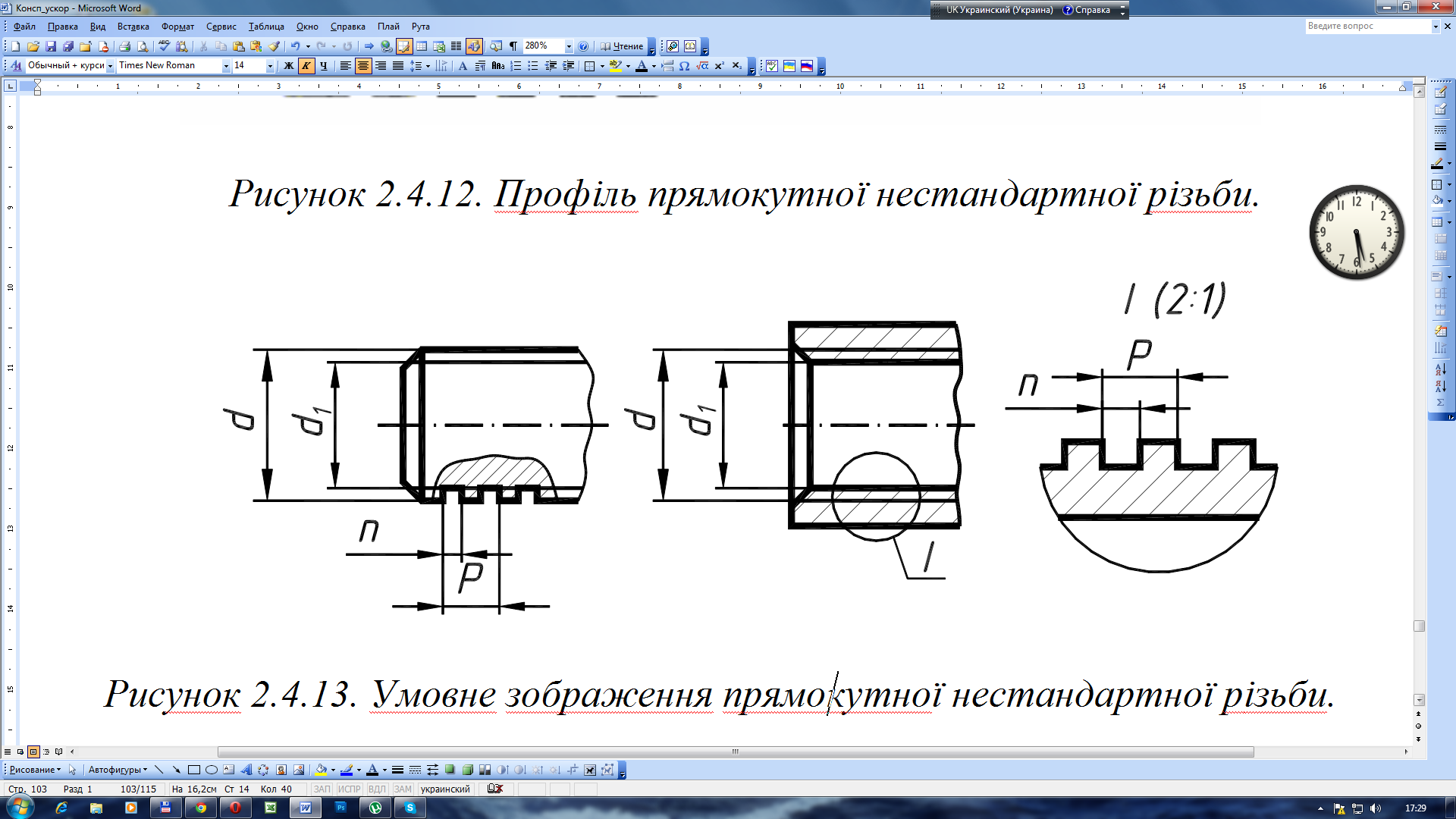Image resolution: width=1456 pixels, height=819 pixels.
Task: Open the Таблица menu
Action: point(266,27)
